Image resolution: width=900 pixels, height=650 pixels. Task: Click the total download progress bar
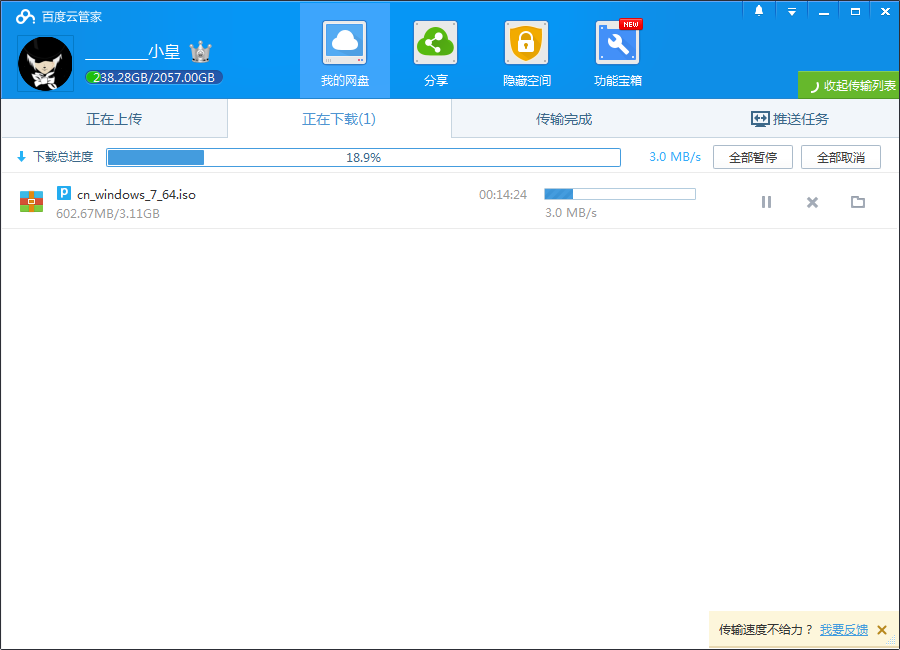363,157
